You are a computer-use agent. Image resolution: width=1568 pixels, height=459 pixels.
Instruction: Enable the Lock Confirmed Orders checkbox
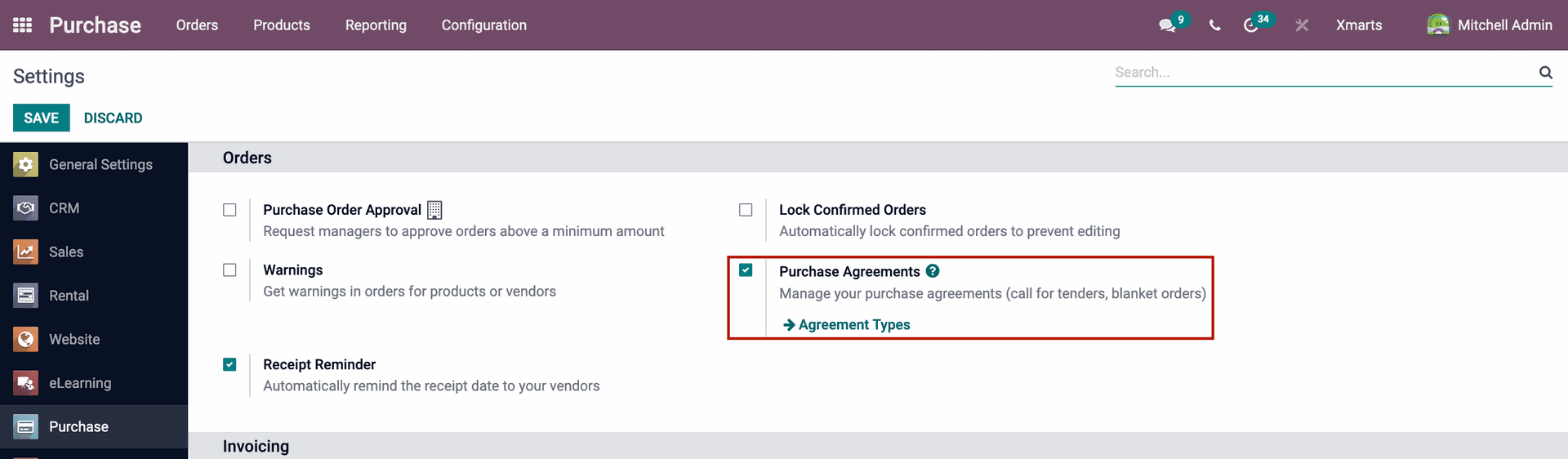[746, 210]
